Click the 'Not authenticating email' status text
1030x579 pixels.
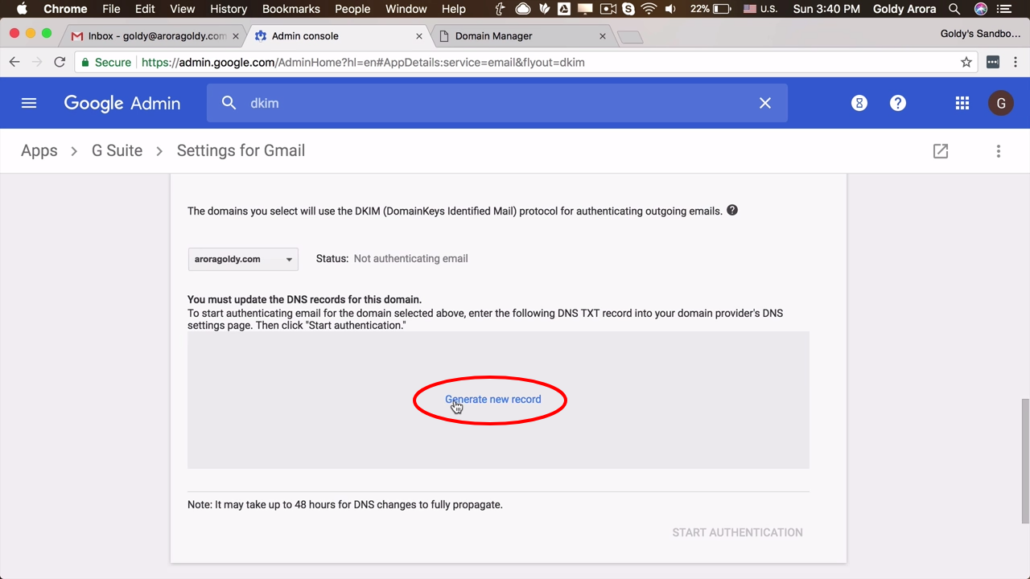tap(411, 258)
